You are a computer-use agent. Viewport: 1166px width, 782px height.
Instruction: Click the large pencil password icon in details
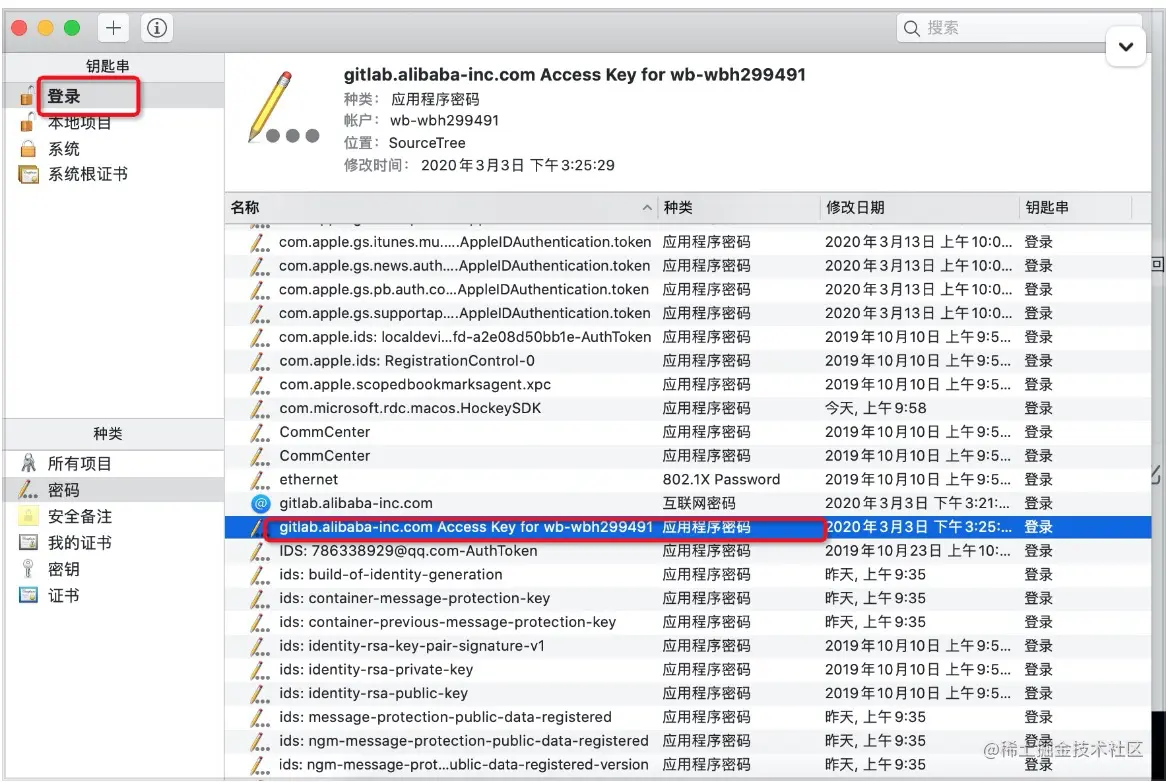pyautogui.click(x=281, y=107)
